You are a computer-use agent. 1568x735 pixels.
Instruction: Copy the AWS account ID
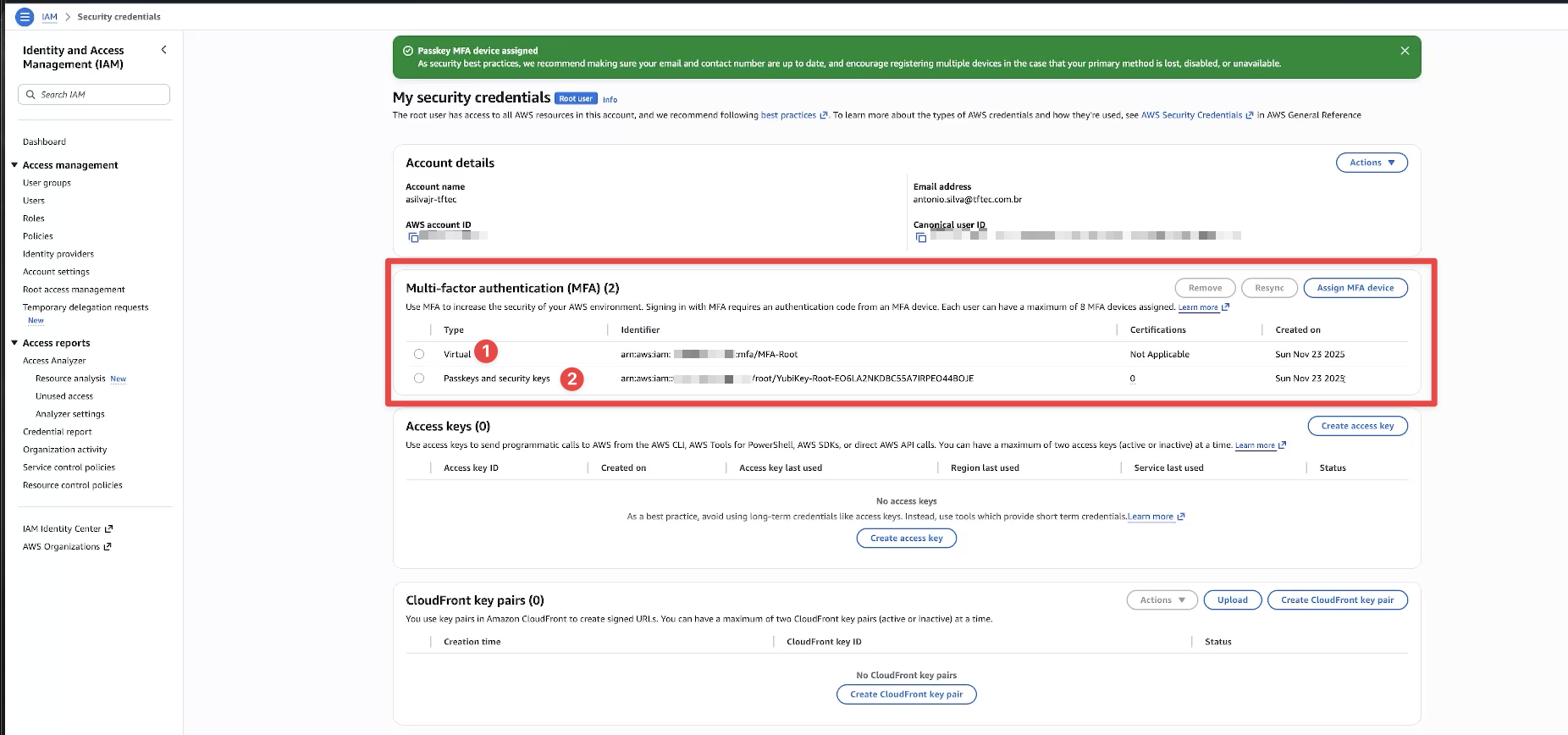[413, 238]
